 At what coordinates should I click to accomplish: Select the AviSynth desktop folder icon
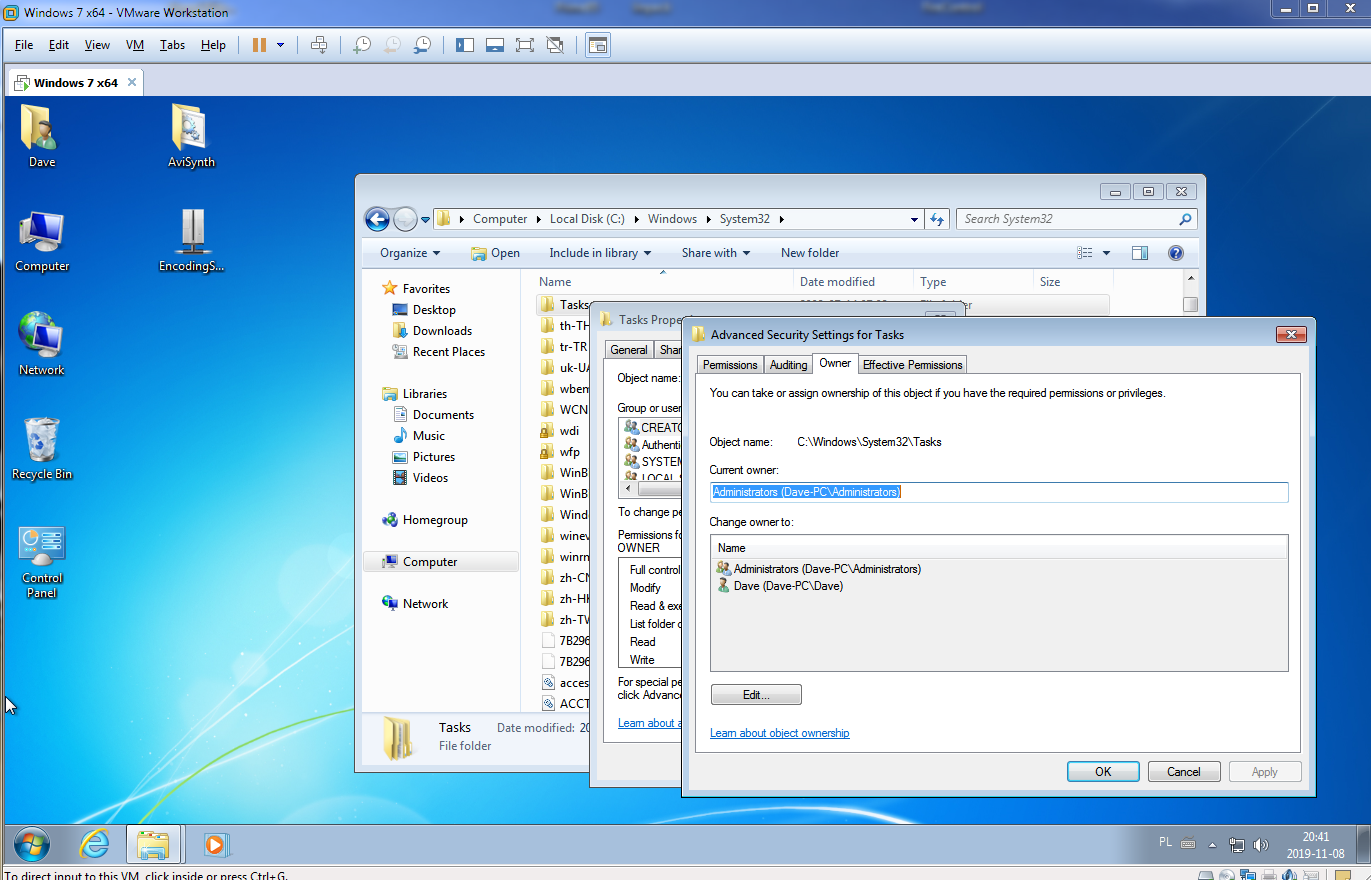coord(191,137)
